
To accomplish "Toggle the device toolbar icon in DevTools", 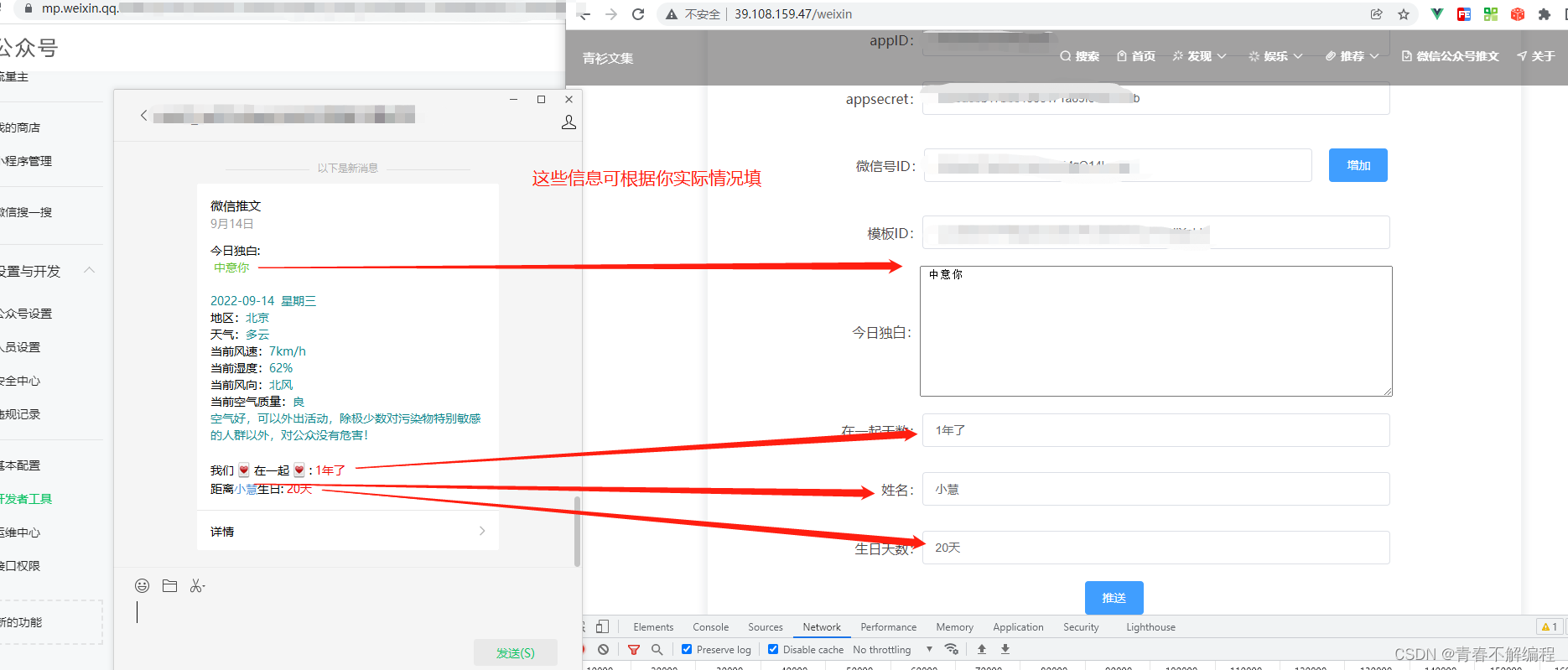I will coord(603,626).
